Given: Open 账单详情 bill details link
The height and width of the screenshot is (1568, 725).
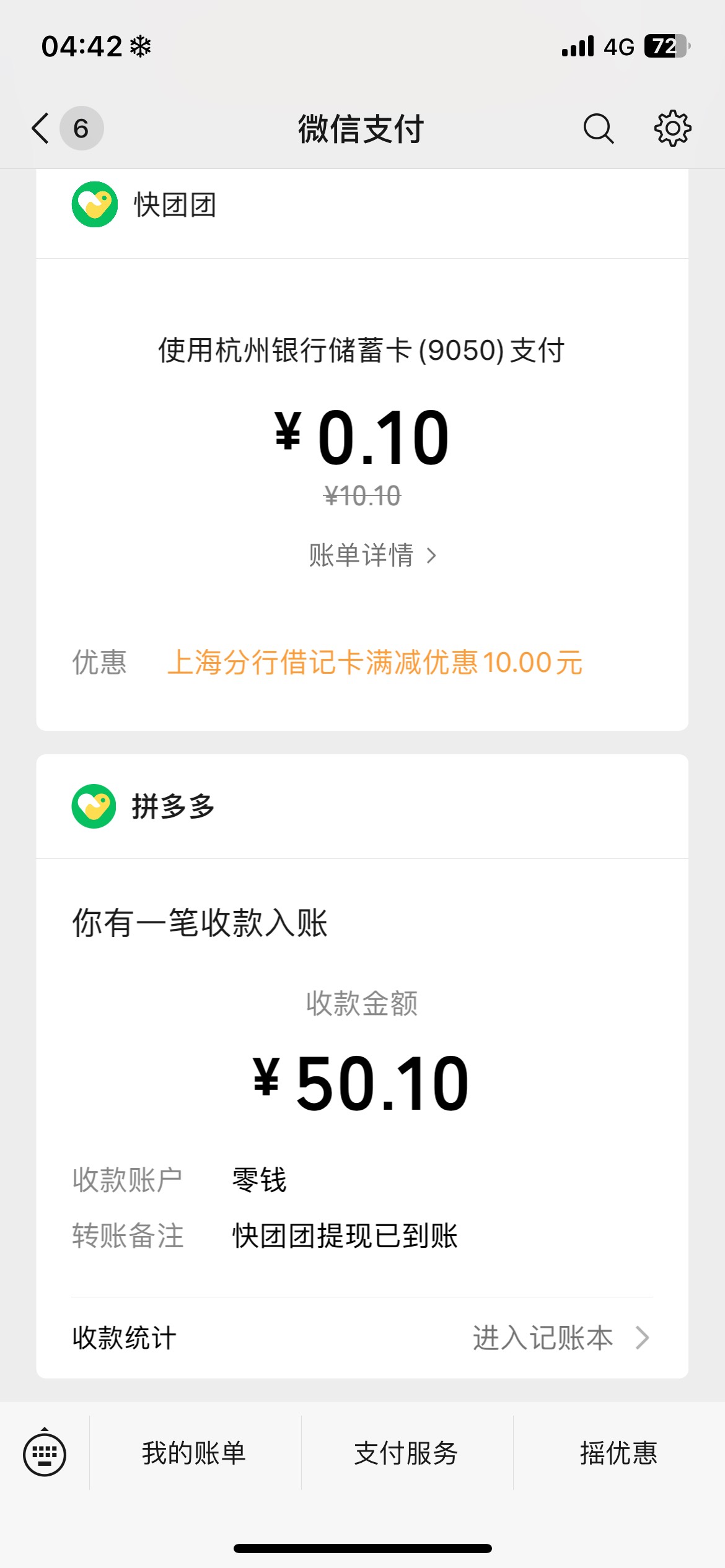Looking at the screenshot, I should [x=361, y=555].
